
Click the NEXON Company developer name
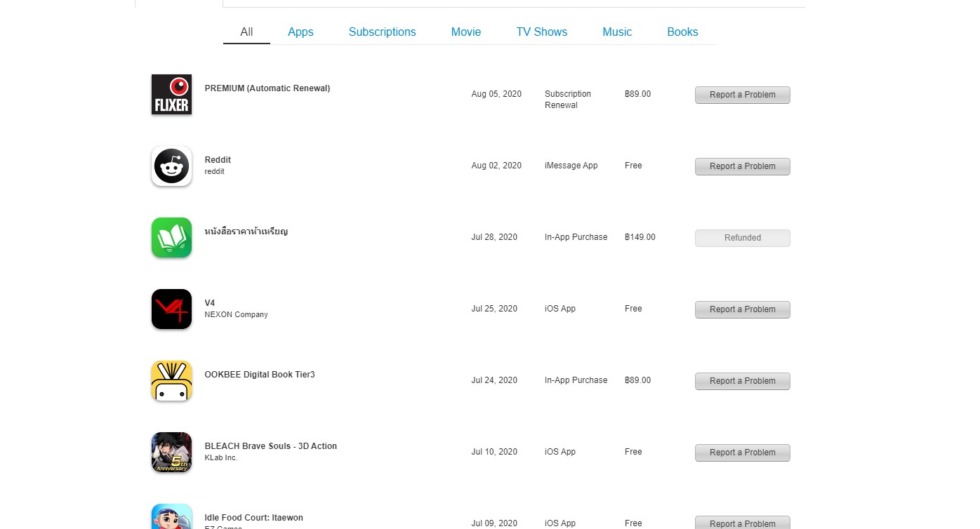point(236,315)
